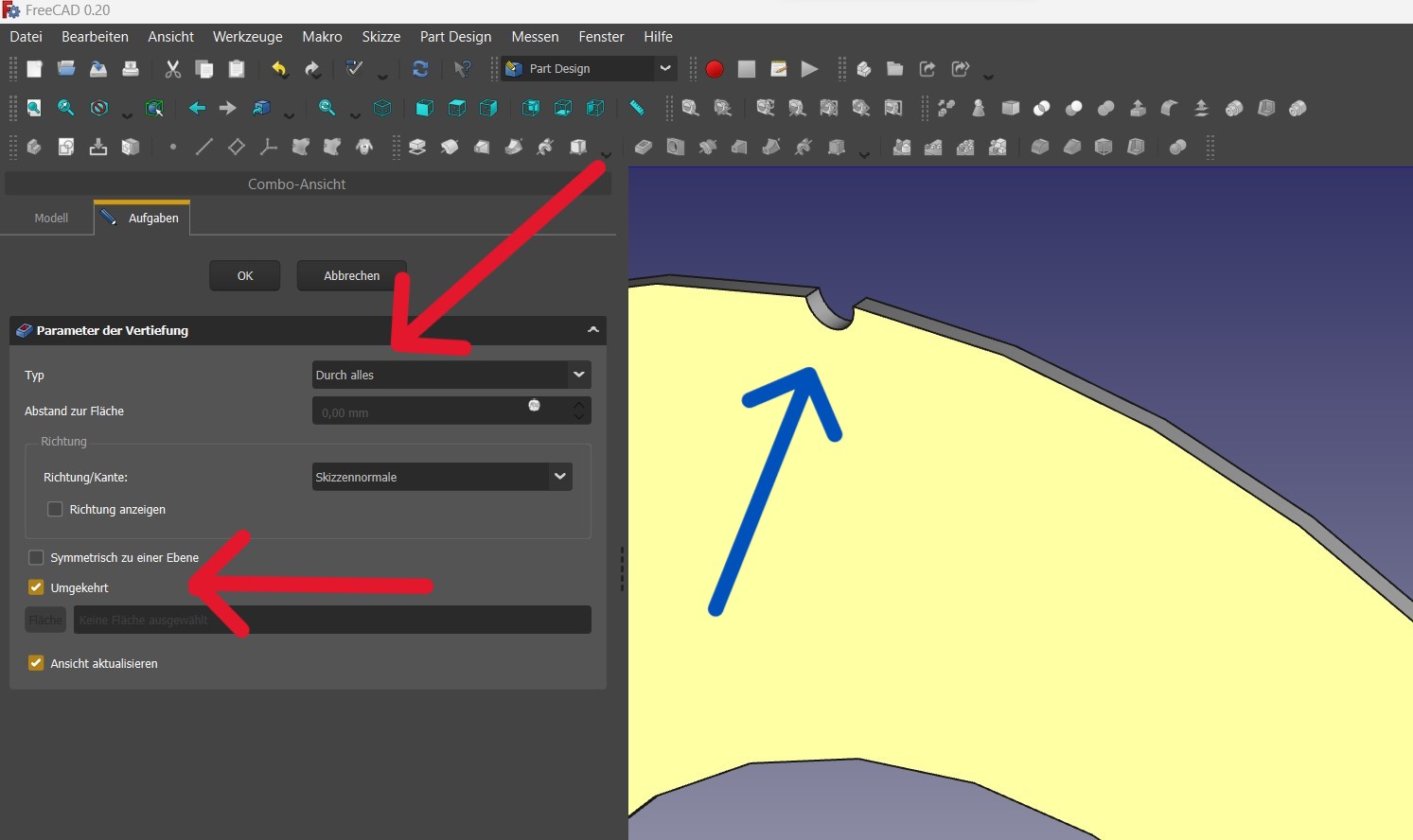Click the What's This help cursor icon

463,69
